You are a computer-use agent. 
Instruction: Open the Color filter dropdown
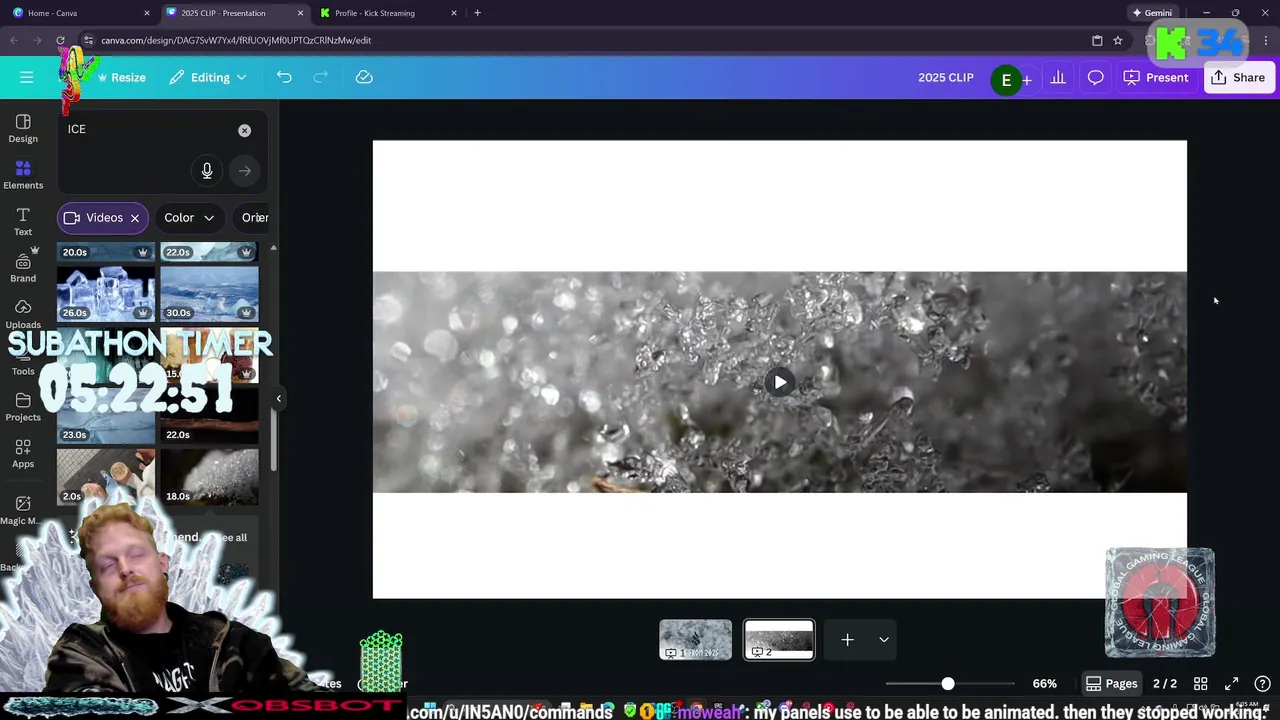(190, 218)
